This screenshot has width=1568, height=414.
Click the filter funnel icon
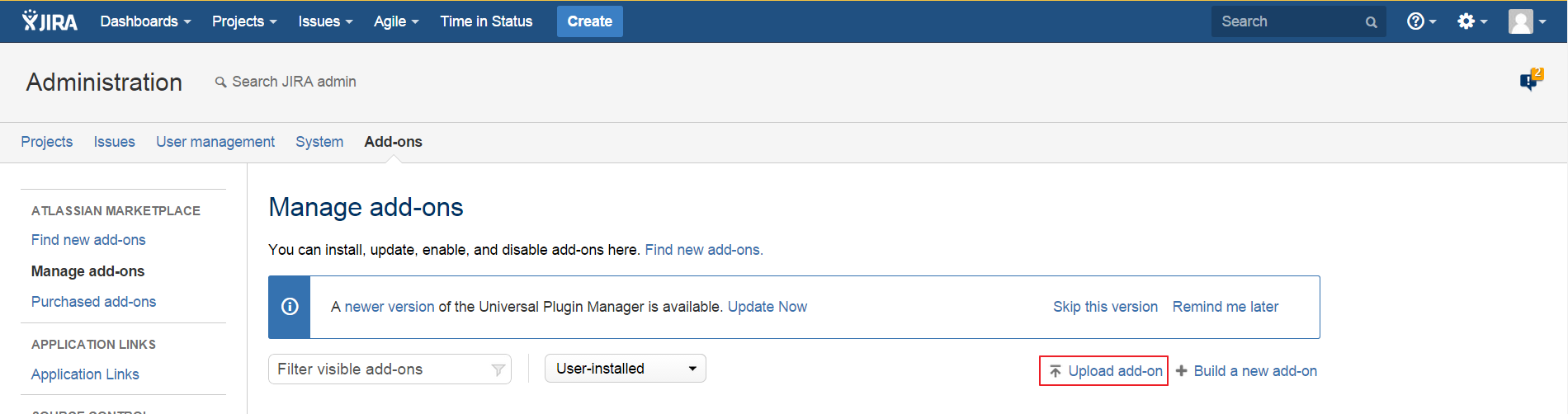point(498,369)
